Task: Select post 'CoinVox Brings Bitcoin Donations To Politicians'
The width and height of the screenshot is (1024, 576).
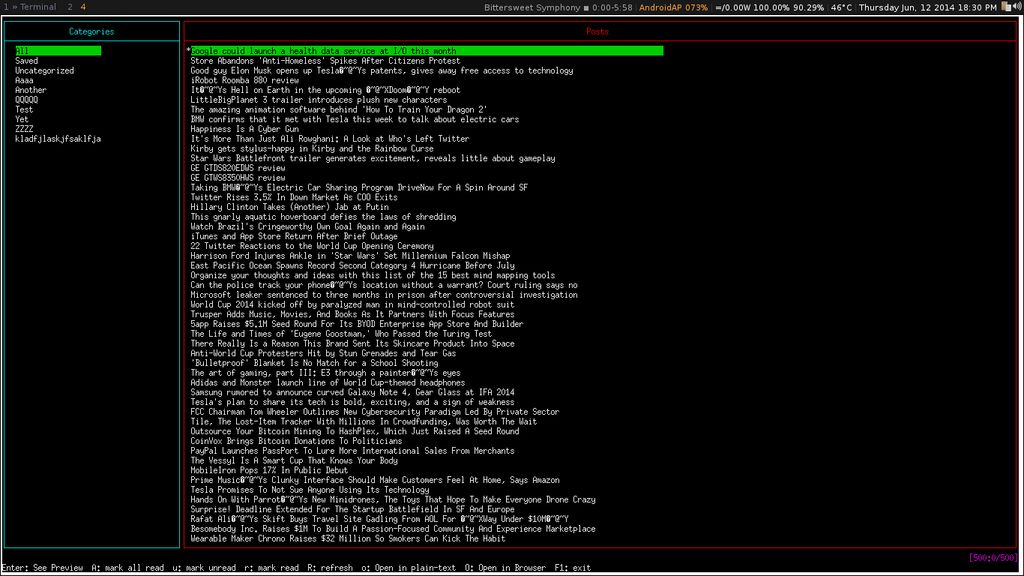Action: pos(296,441)
